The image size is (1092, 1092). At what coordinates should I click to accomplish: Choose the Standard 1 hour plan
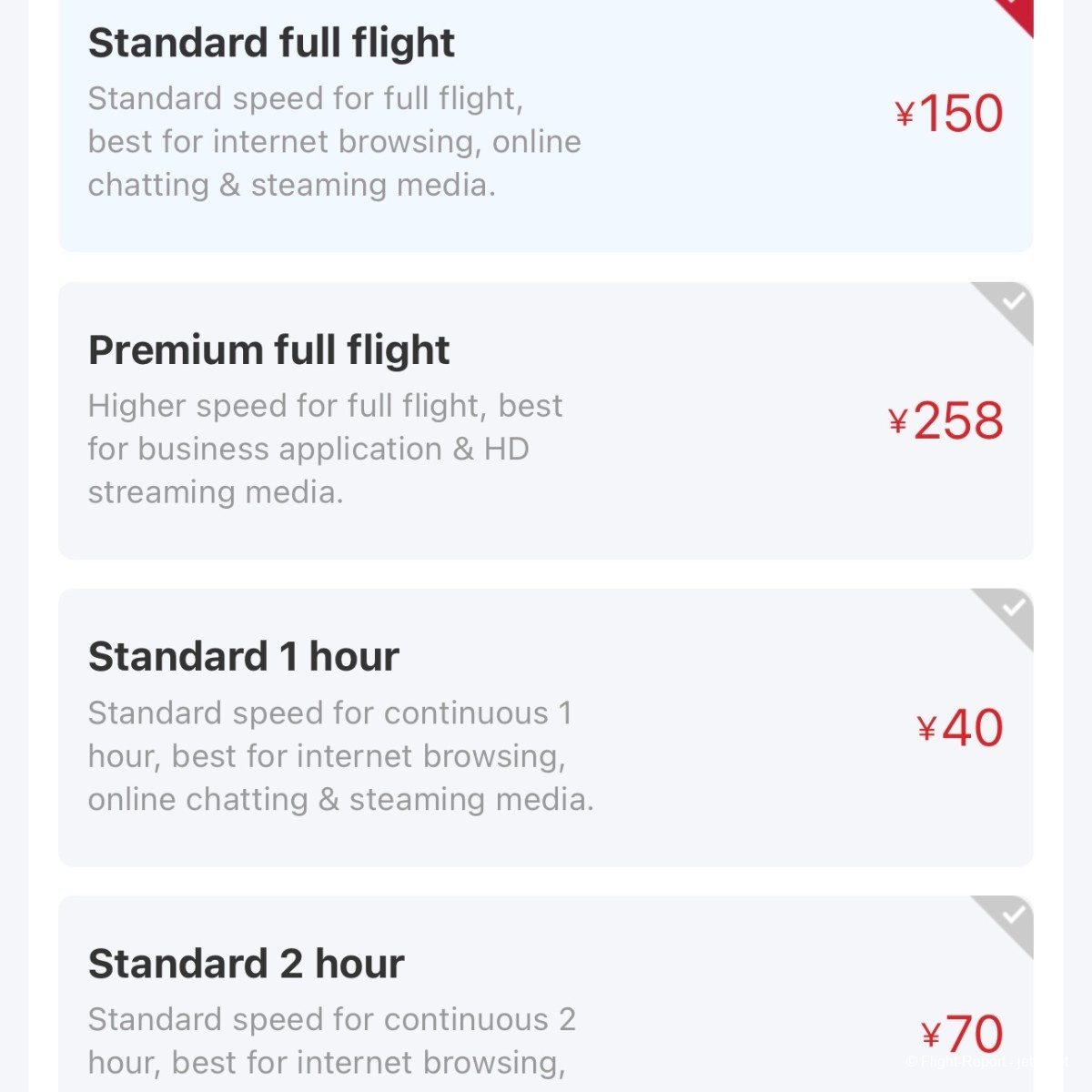(546, 727)
